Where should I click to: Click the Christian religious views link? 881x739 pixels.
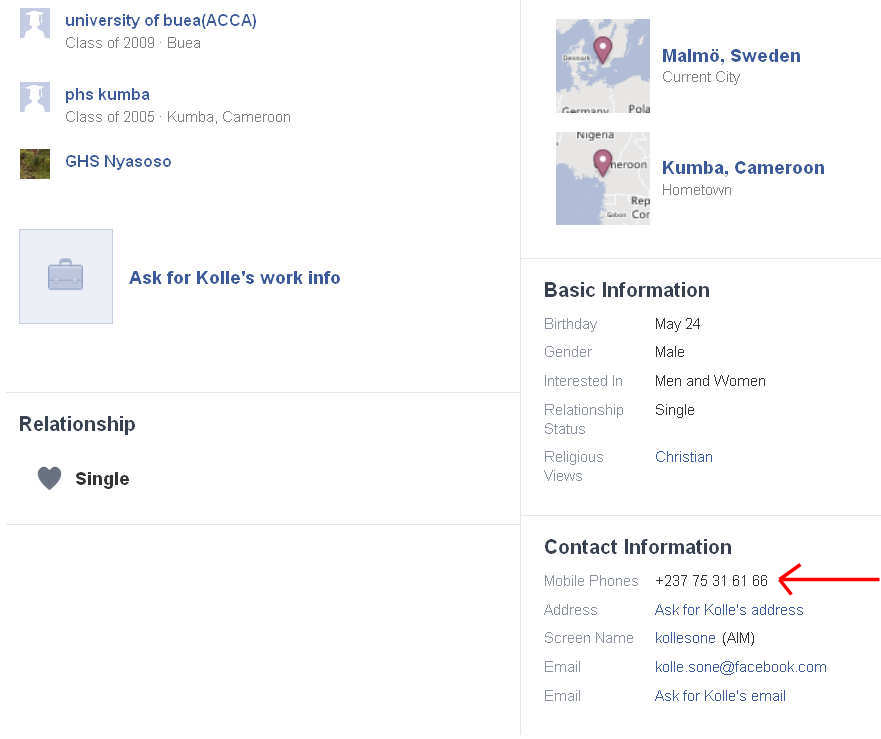pyautogui.click(x=684, y=457)
